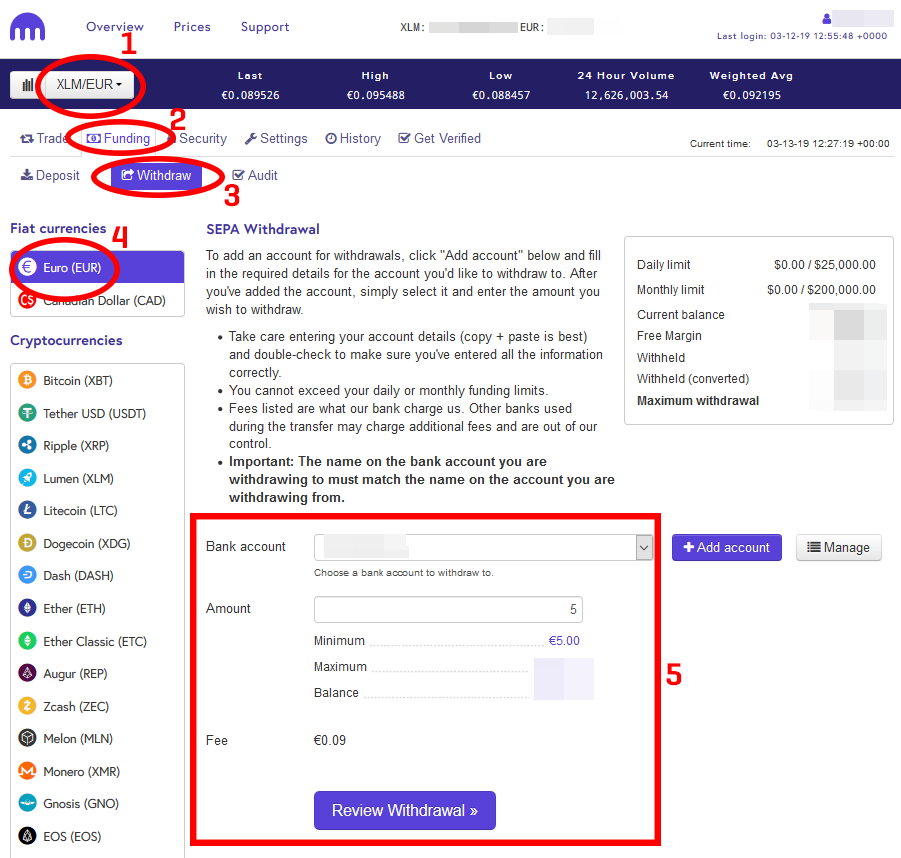Select the Deposit sub-tab

[50, 175]
